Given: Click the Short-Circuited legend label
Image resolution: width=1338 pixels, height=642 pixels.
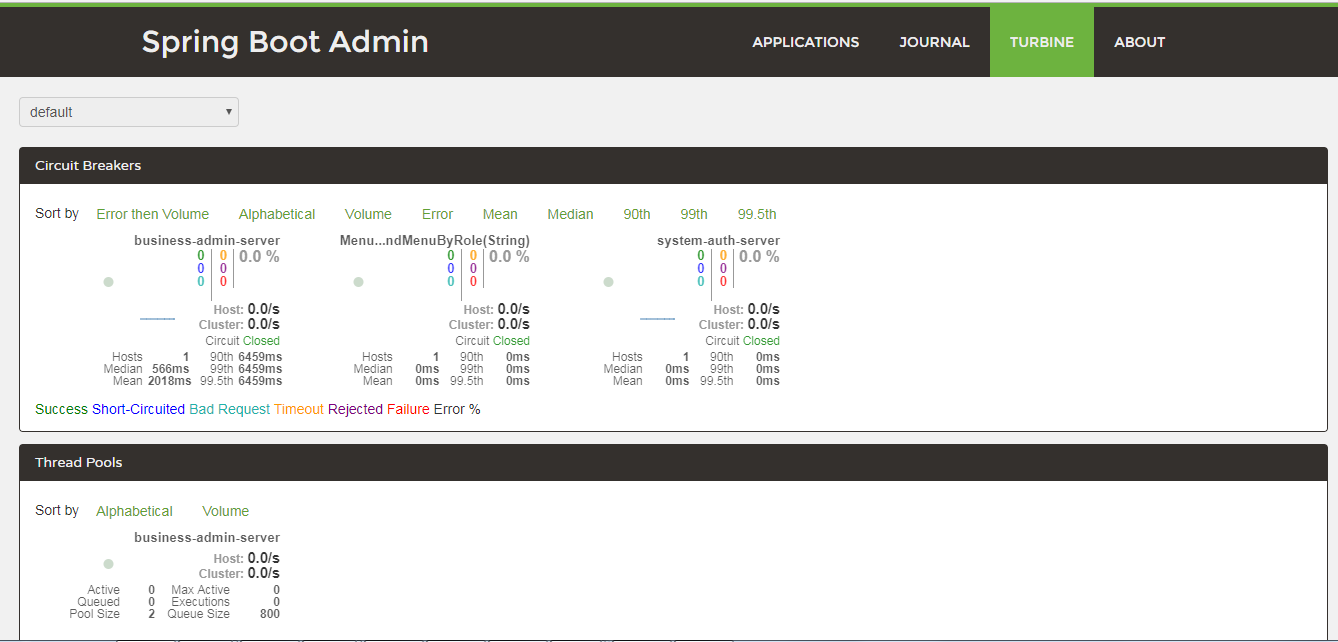Looking at the screenshot, I should point(138,409).
